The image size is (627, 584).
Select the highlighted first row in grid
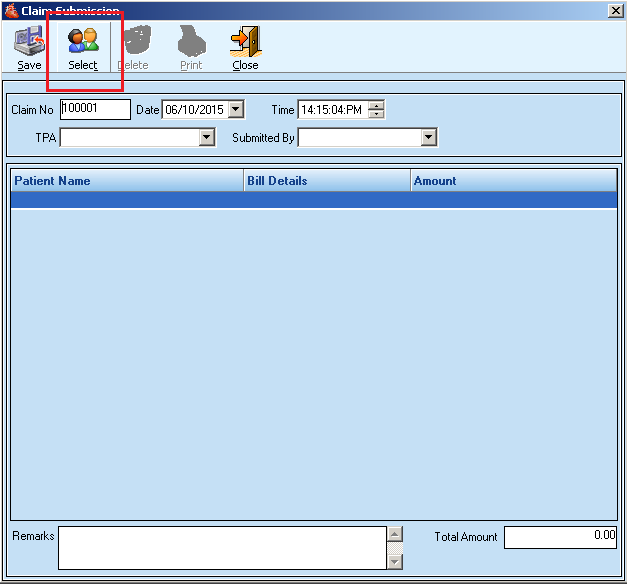[x=313, y=200]
